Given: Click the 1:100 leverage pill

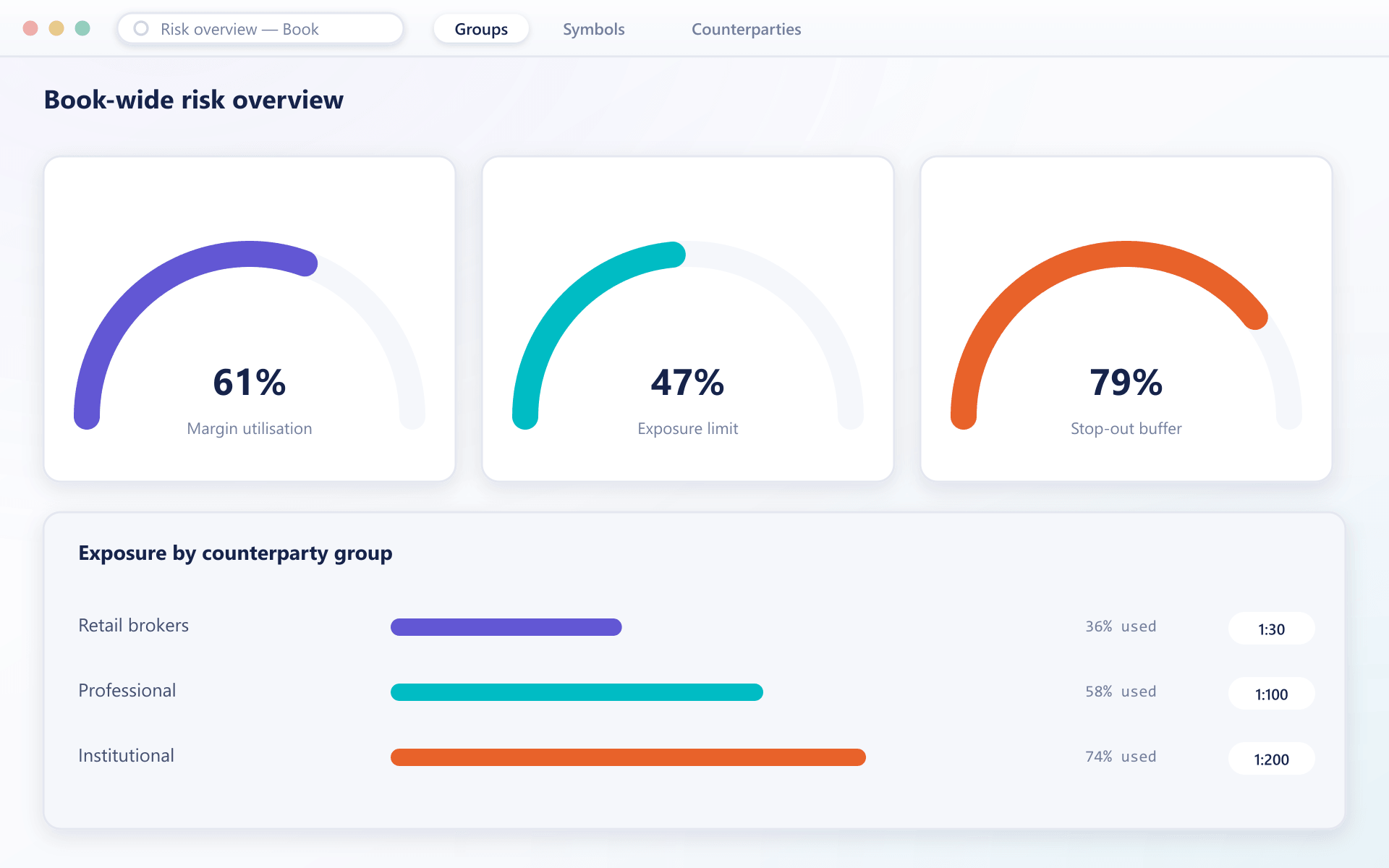Looking at the screenshot, I should point(1271,694).
